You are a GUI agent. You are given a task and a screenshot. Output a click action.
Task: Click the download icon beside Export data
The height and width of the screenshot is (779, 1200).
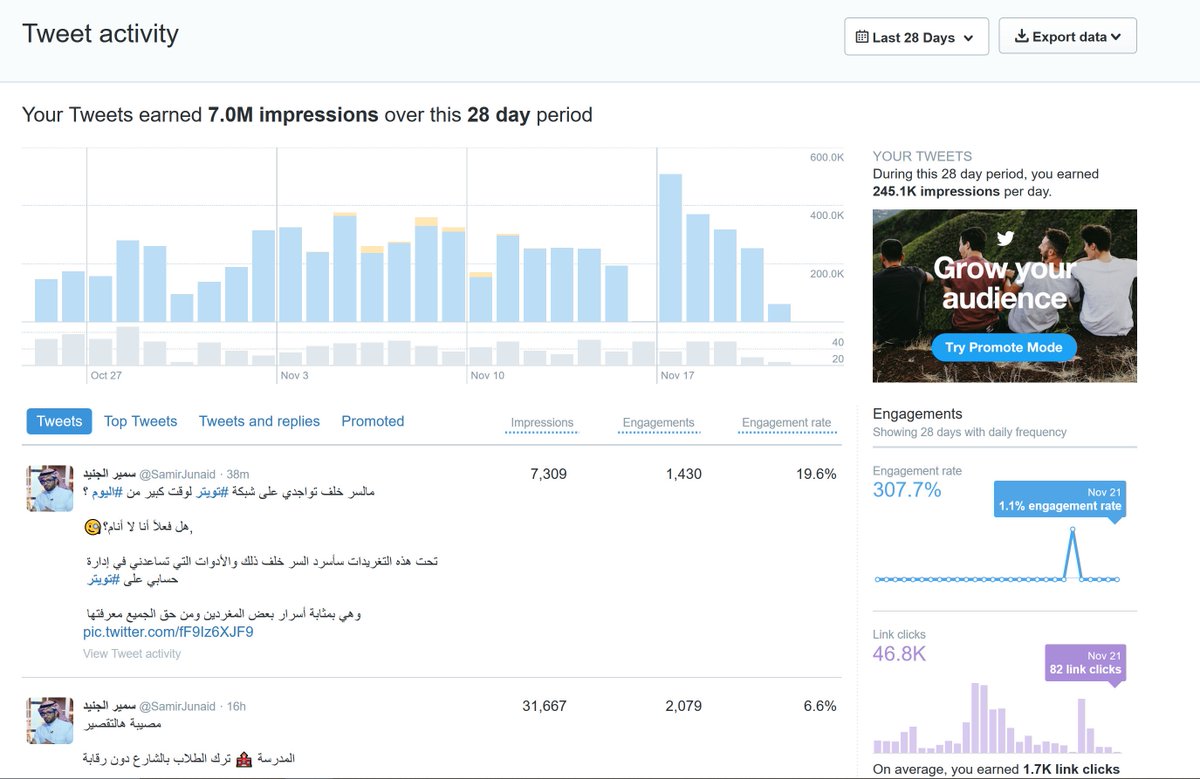click(1021, 36)
